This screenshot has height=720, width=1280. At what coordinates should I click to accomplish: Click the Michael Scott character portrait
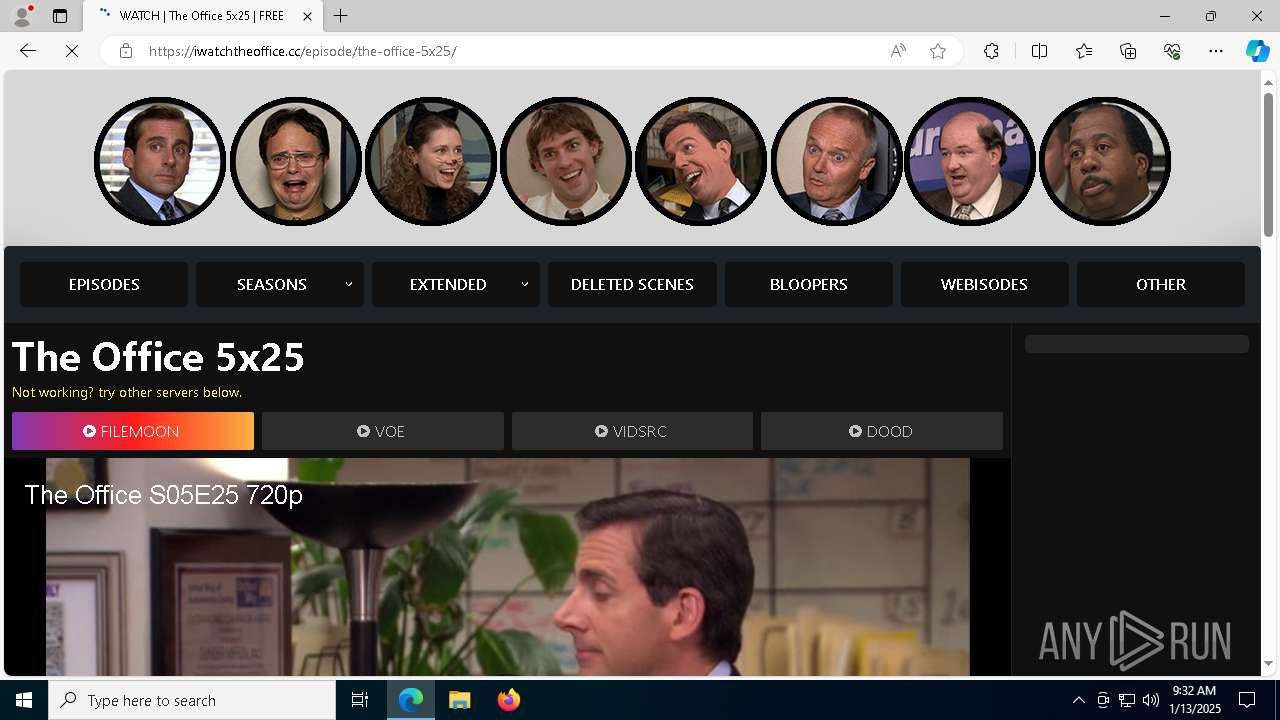click(x=160, y=161)
